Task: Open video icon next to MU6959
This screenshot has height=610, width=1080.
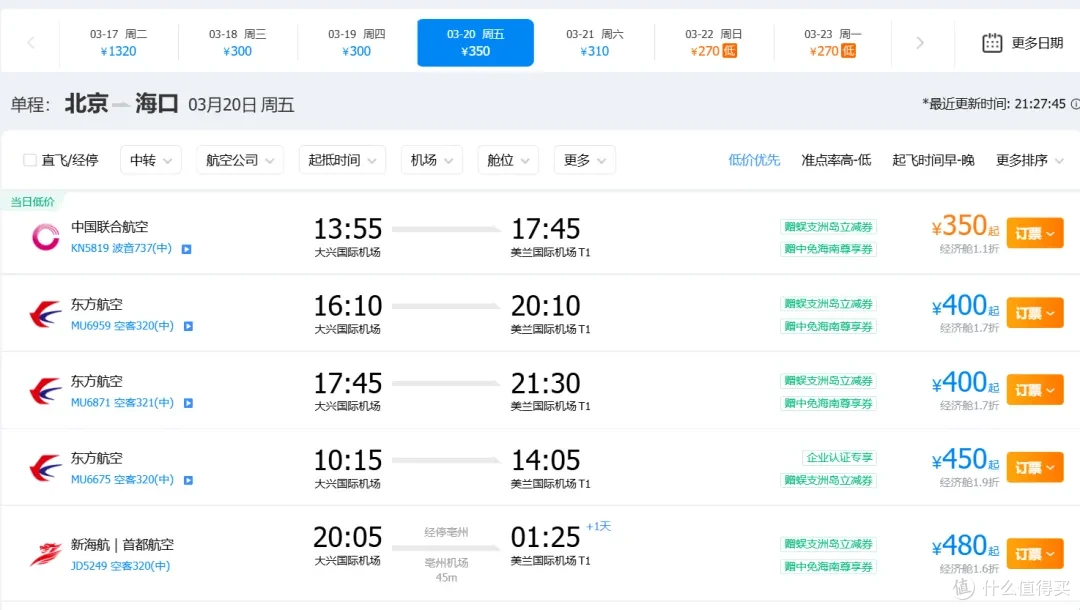Action: pyautogui.click(x=188, y=326)
